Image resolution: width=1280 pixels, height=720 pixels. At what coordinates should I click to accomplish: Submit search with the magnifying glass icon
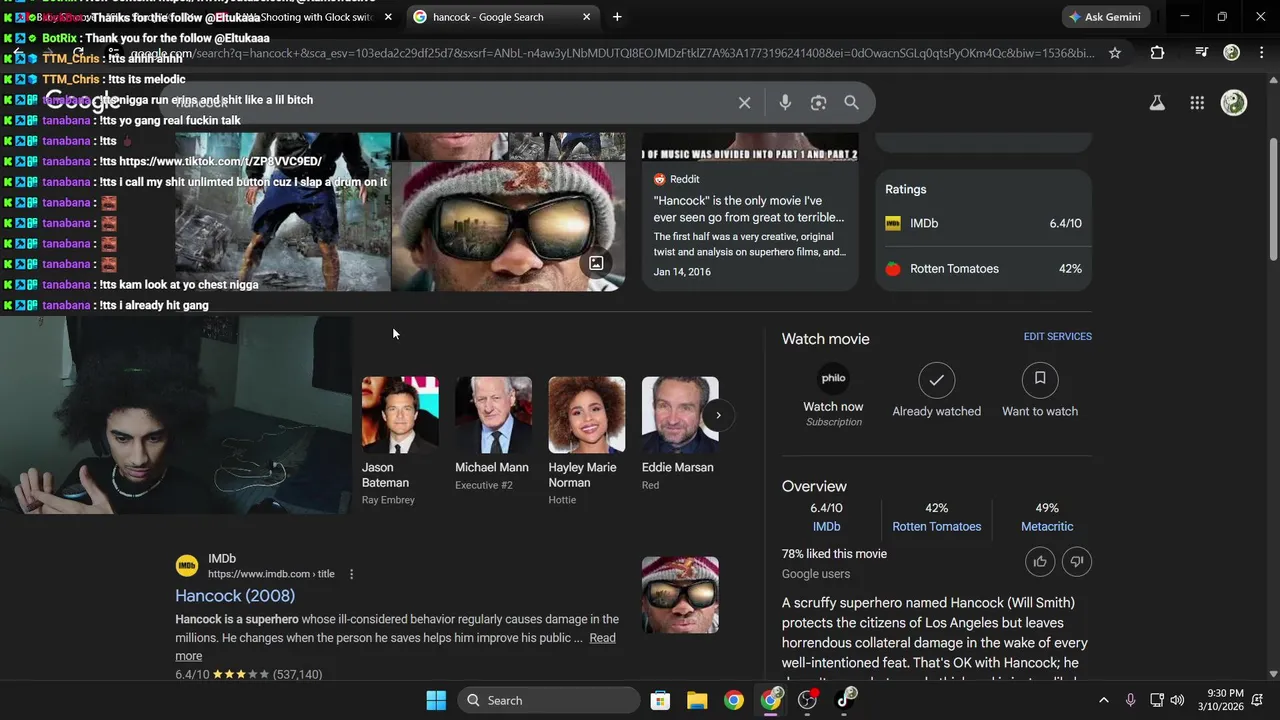(x=851, y=103)
